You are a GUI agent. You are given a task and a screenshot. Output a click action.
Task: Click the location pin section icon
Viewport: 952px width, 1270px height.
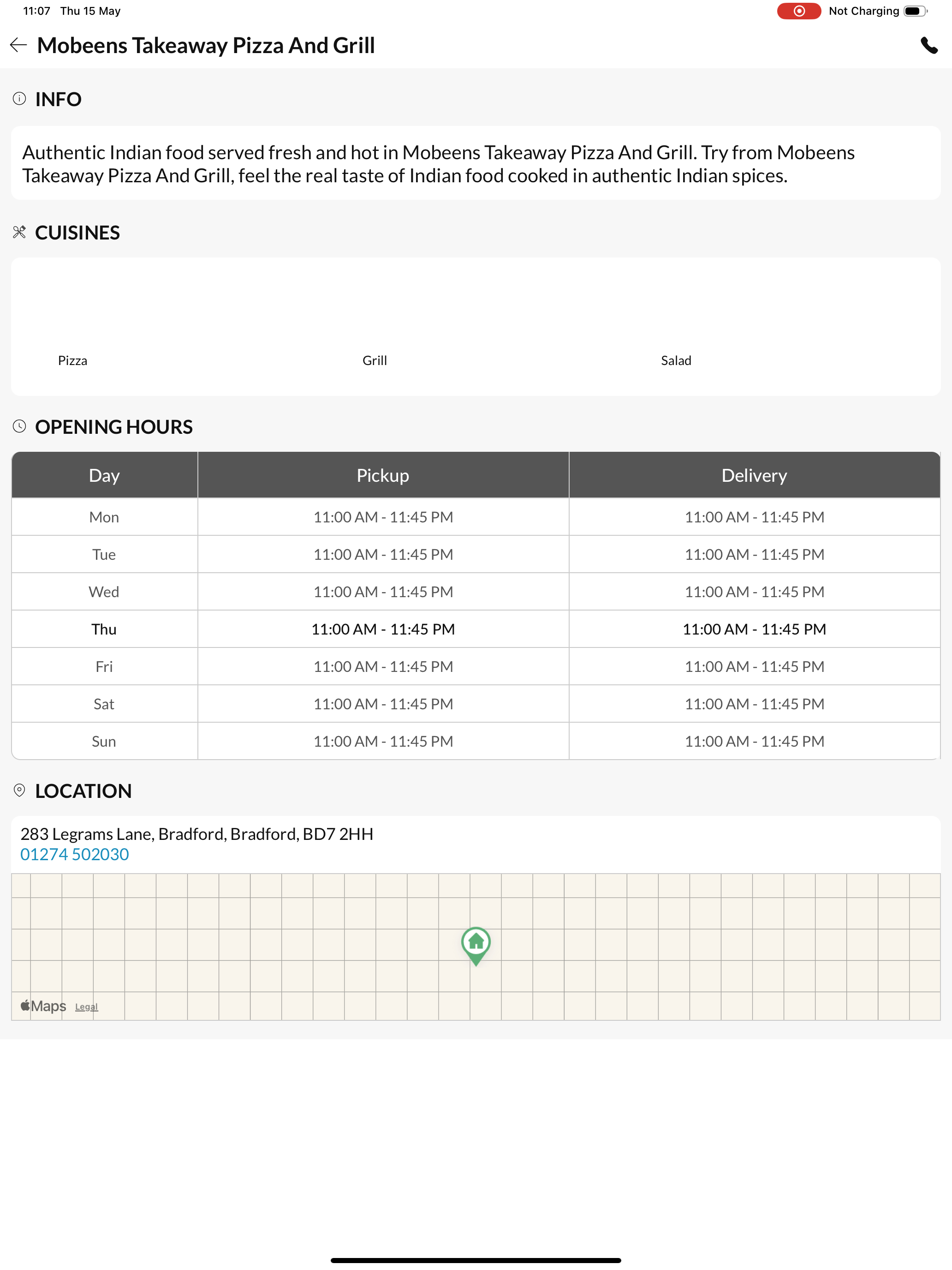pyautogui.click(x=19, y=791)
